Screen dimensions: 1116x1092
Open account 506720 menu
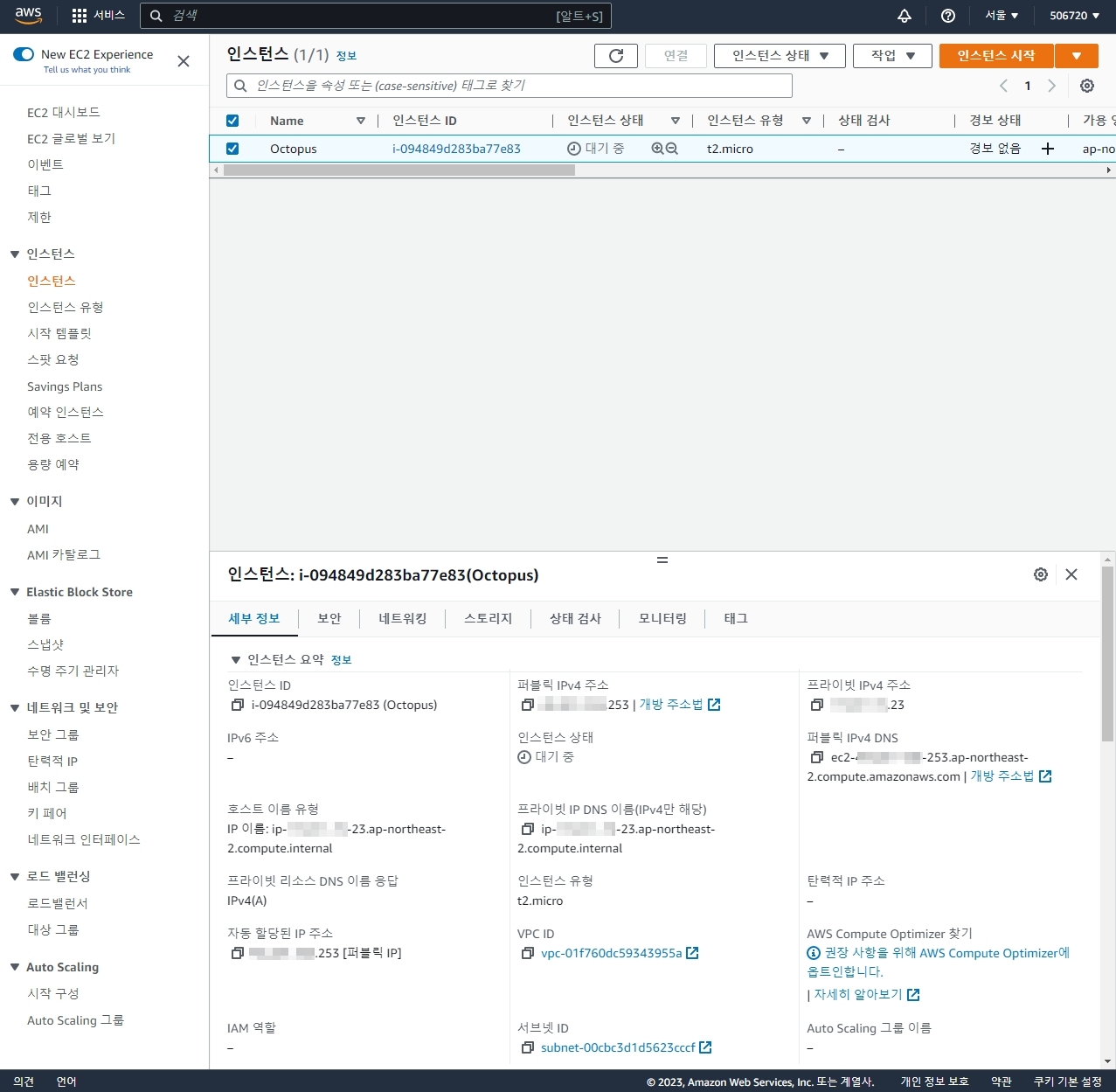pyautogui.click(x=1074, y=16)
